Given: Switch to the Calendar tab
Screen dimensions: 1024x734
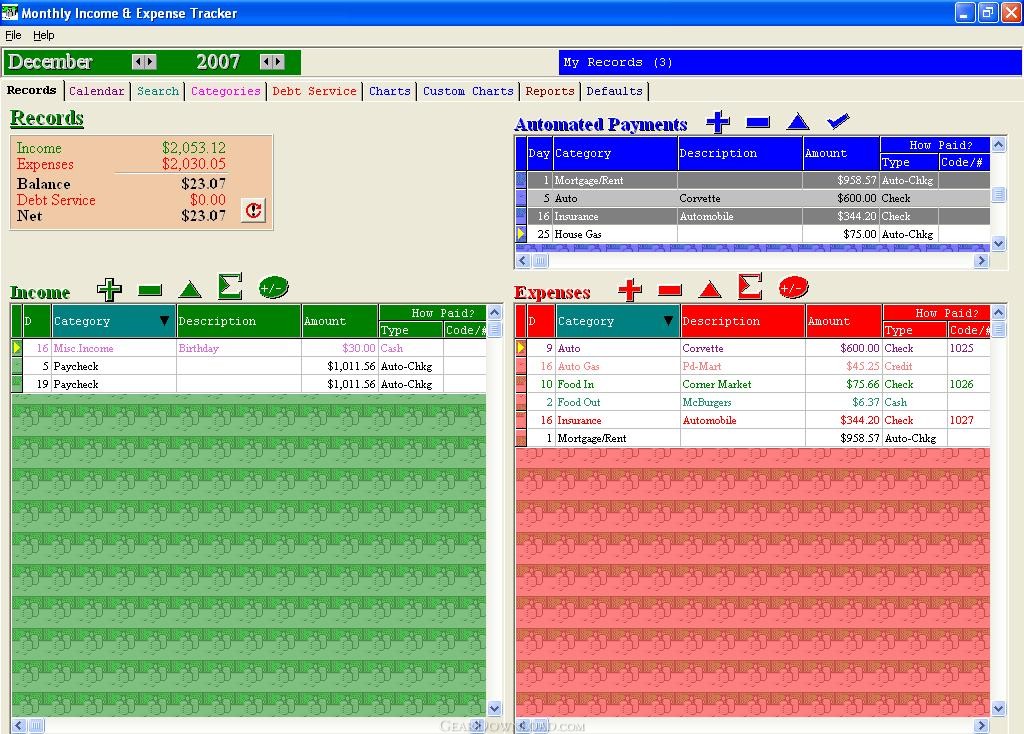Looking at the screenshot, I should (x=97, y=91).
